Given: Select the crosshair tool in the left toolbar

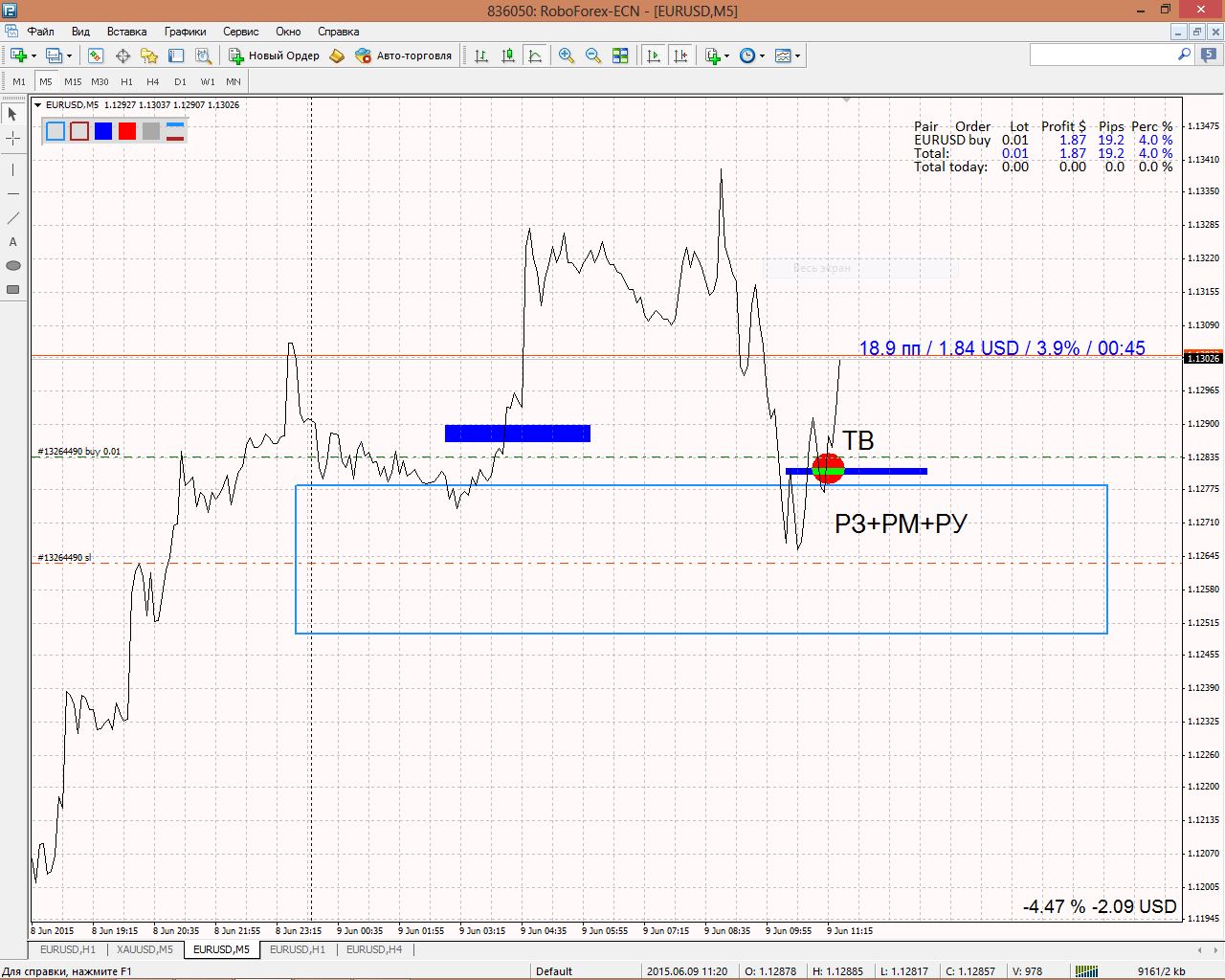Looking at the screenshot, I should click(12, 139).
